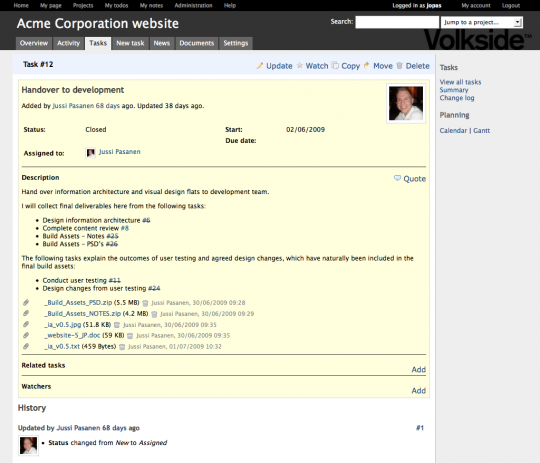The image size is (540, 463).
Task: Delete attachment _Build_Assets_NOTES.zip via trash icon
Action: coord(154,314)
